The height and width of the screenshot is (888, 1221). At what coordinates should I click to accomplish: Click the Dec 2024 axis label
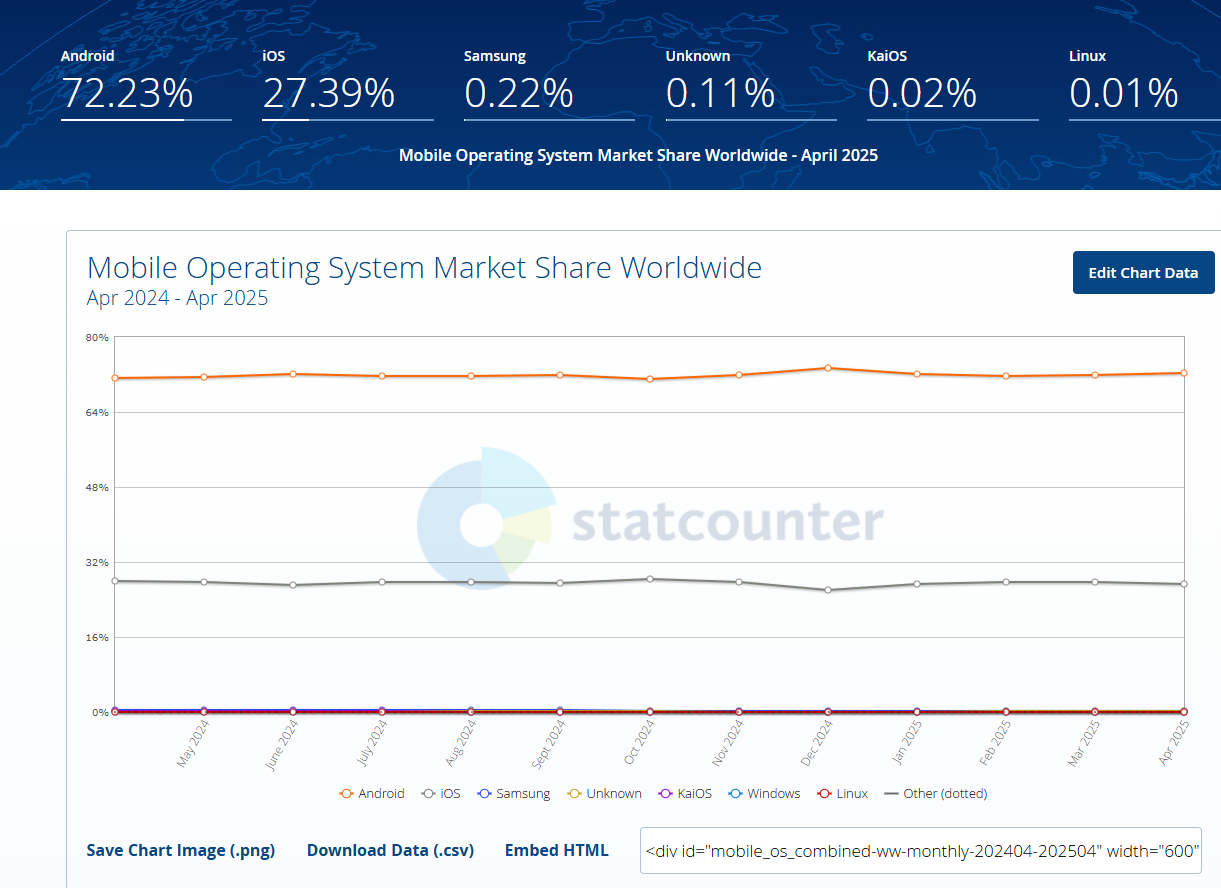817,744
